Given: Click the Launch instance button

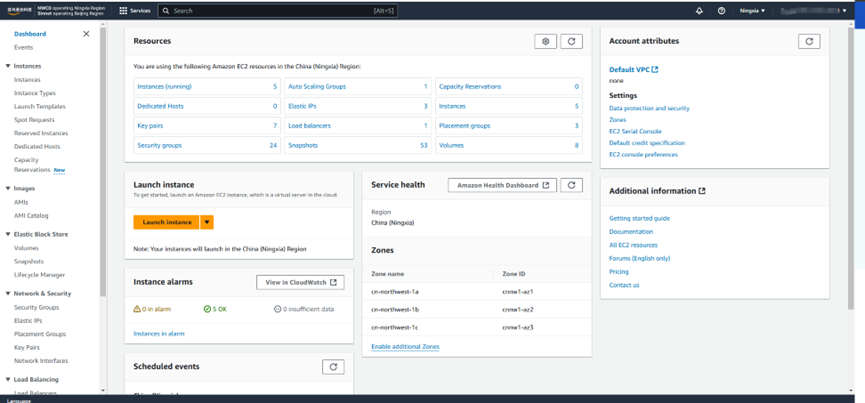Looking at the screenshot, I should [167, 222].
